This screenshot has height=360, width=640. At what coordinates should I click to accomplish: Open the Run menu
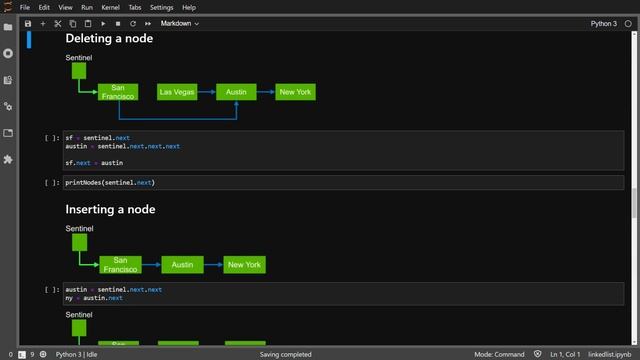click(87, 7)
